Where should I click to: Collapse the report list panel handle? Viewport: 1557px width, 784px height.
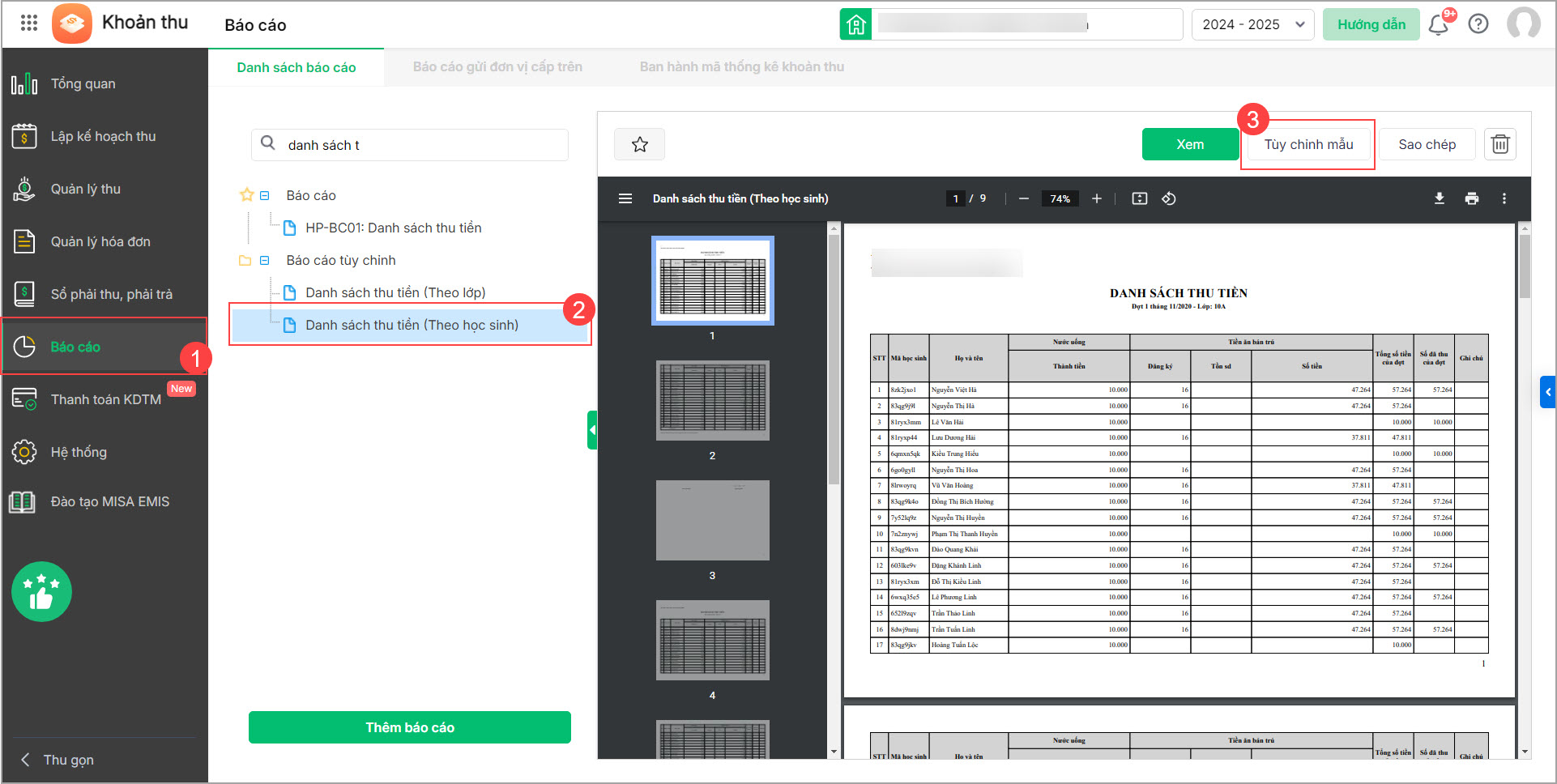point(592,430)
